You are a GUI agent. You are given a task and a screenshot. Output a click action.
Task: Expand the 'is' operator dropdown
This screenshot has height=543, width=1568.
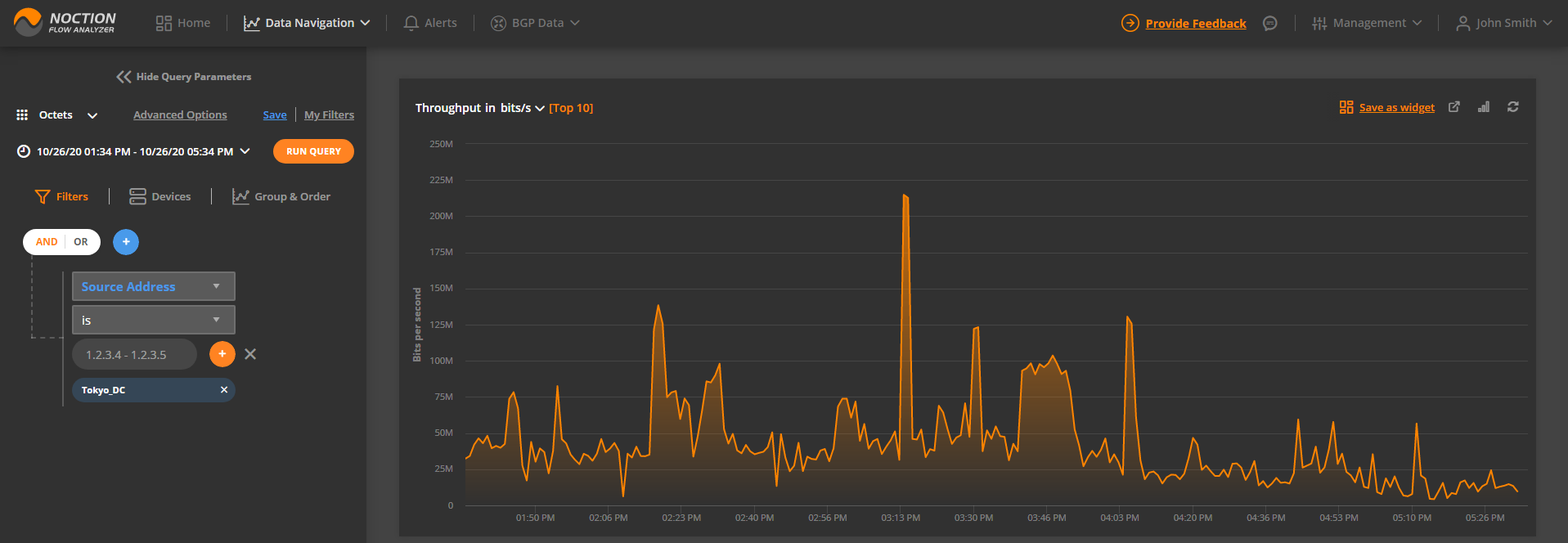pos(153,321)
